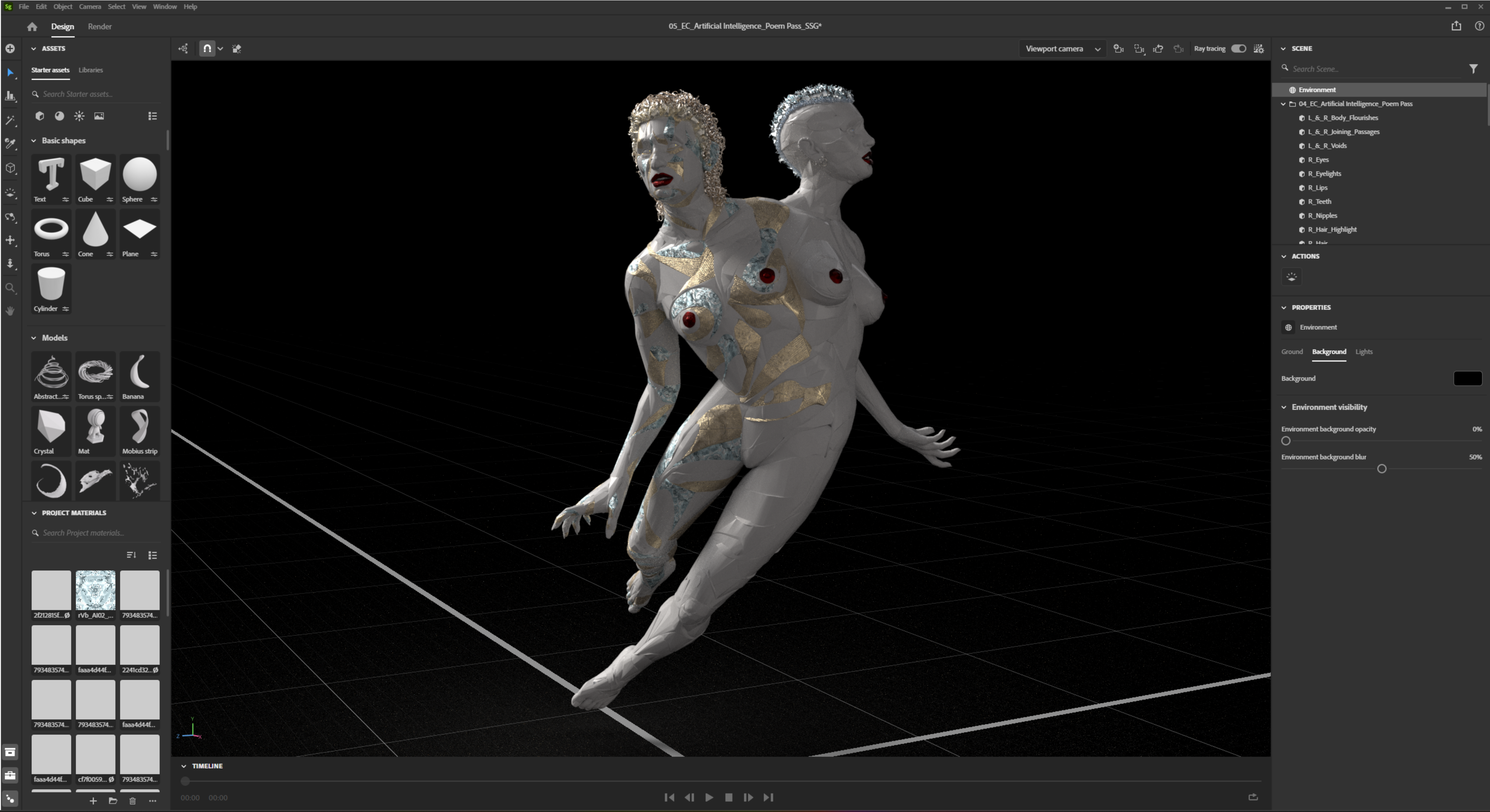Click the share/export icon at top right
Screen dimensions: 1490x812
pos(1456,26)
